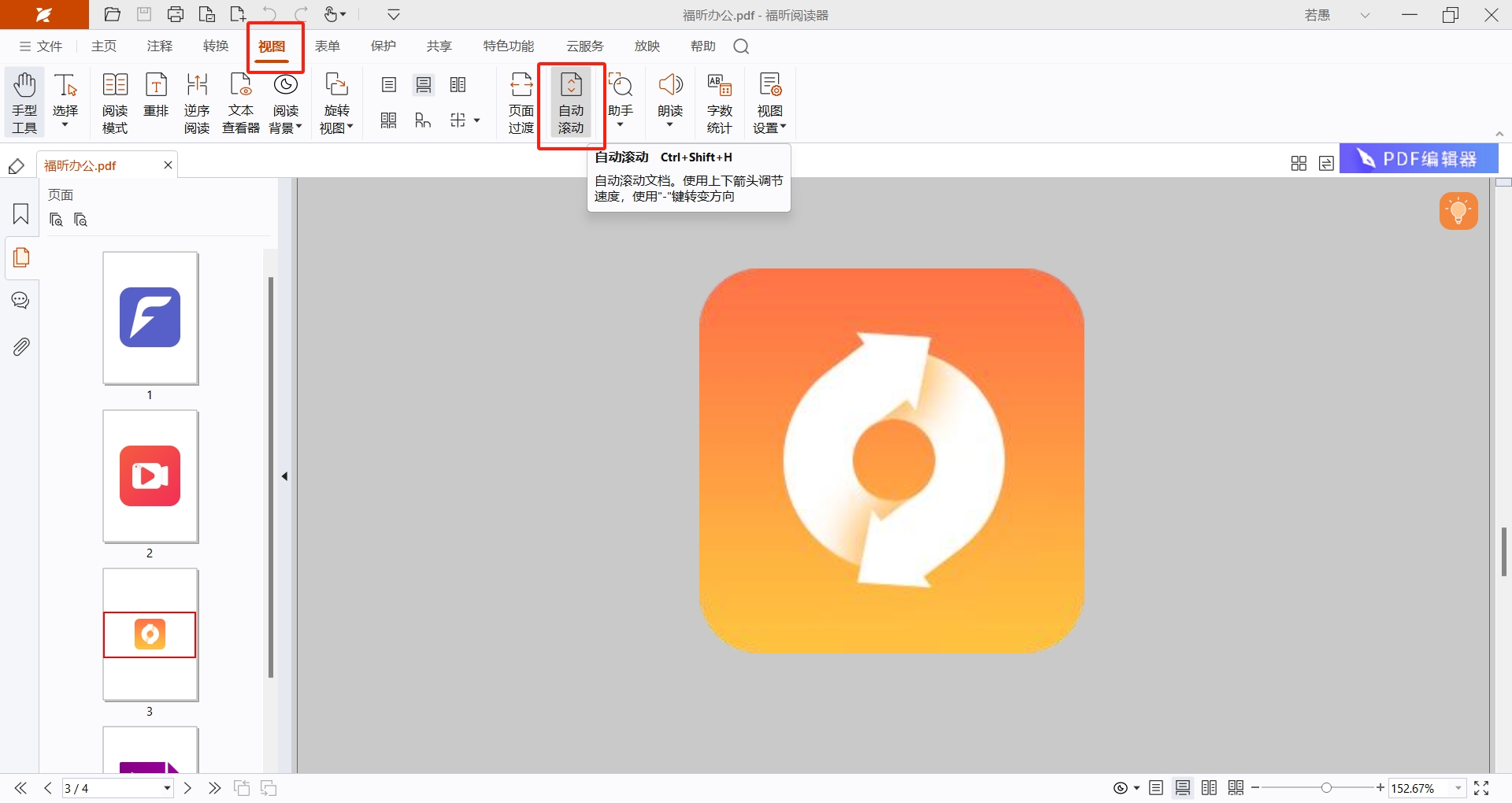This screenshot has height=803, width=1512.
Task: Expand the Select (选择) tool dropdown
Action: pos(65,125)
